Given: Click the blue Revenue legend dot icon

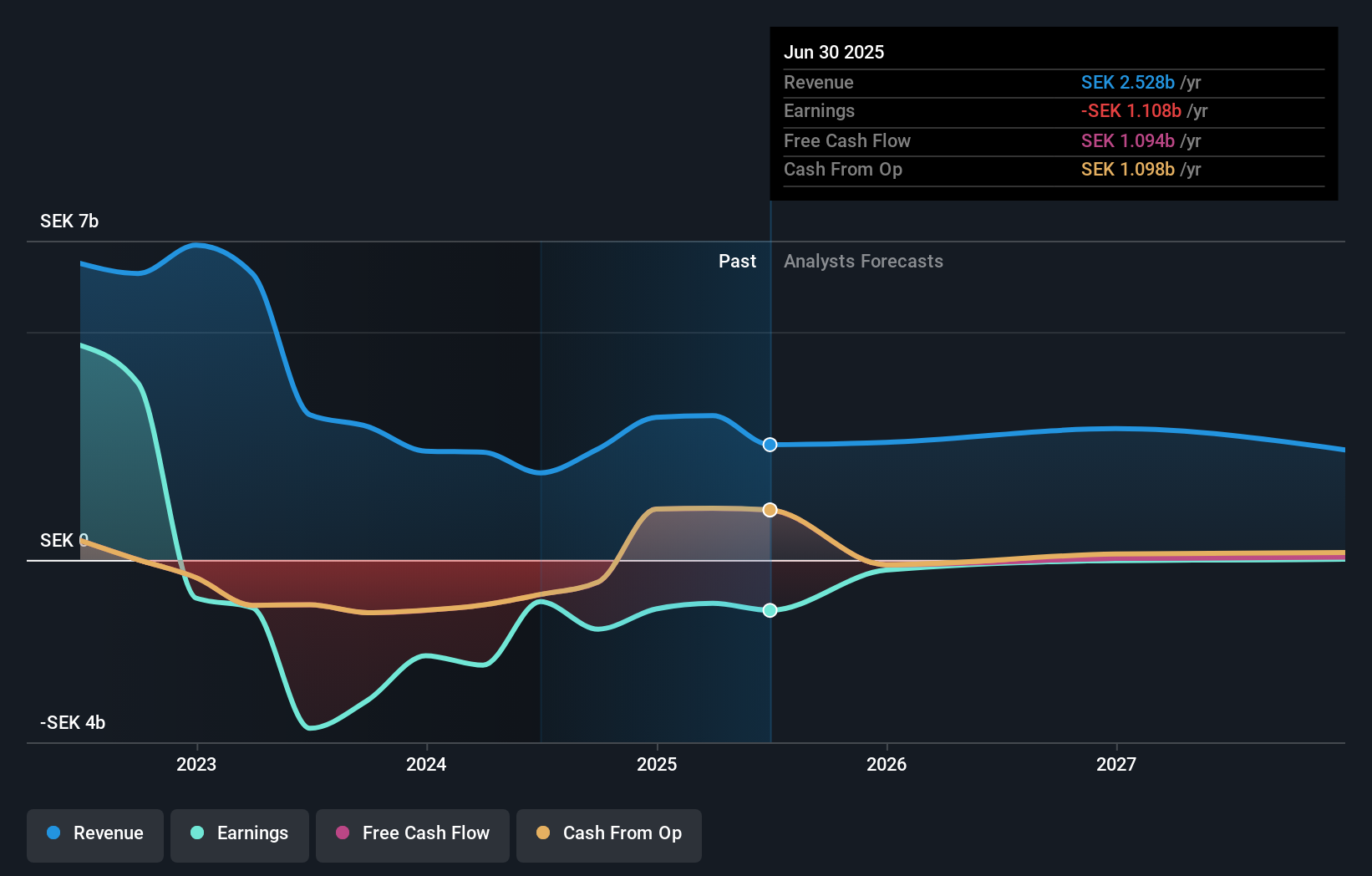Looking at the screenshot, I should (x=54, y=833).
